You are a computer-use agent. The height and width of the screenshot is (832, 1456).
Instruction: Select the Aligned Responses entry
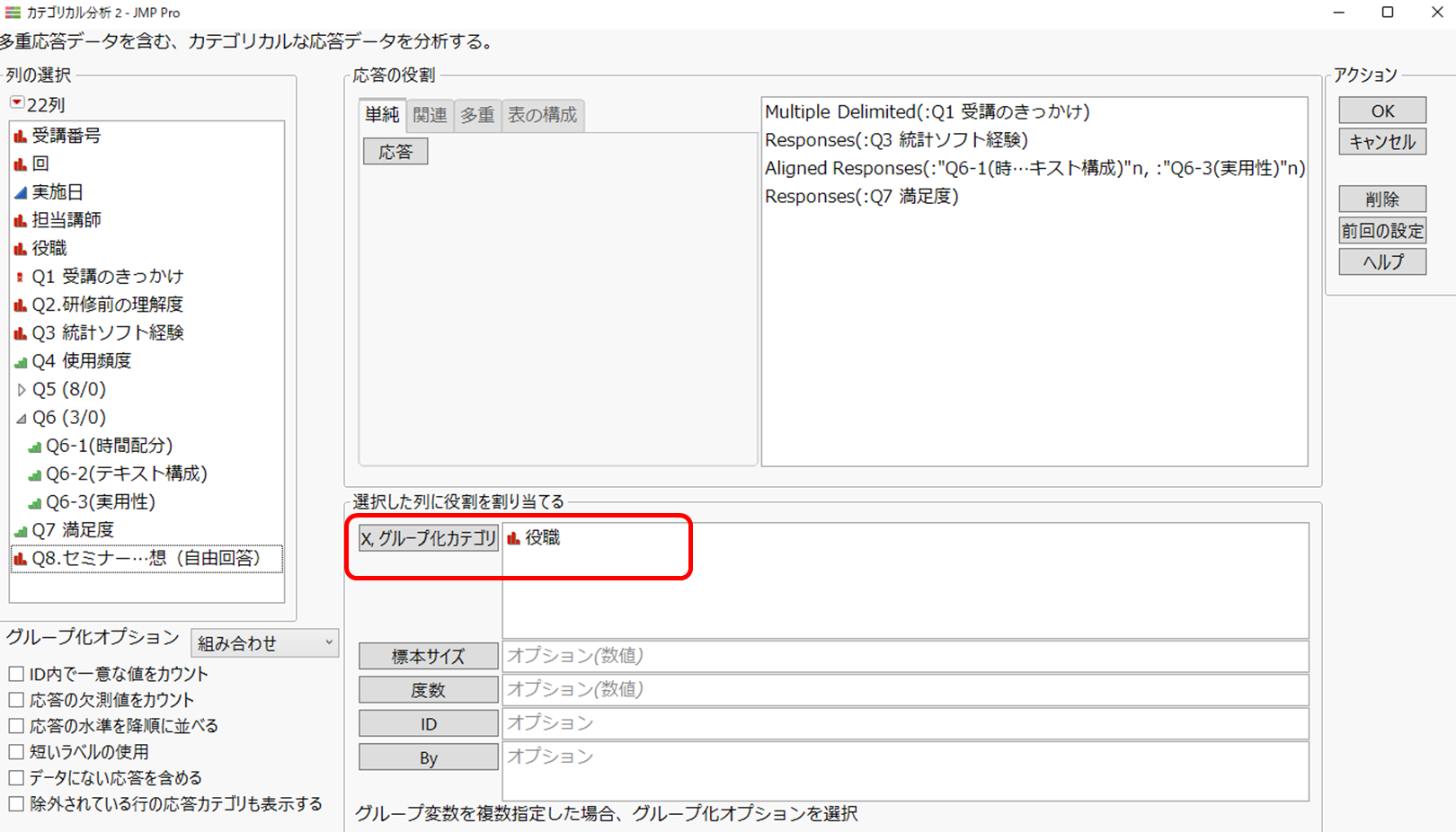click(x=1034, y=168)
